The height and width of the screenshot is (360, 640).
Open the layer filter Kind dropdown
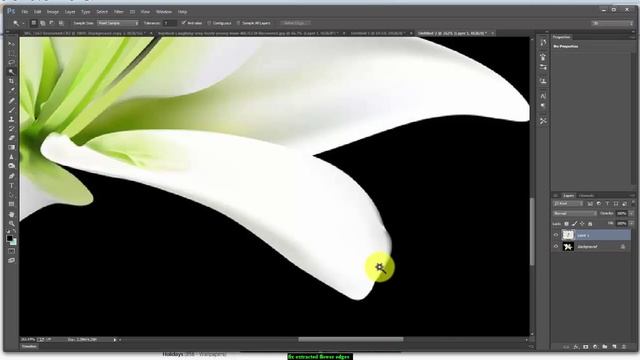(x=568, y=204)
